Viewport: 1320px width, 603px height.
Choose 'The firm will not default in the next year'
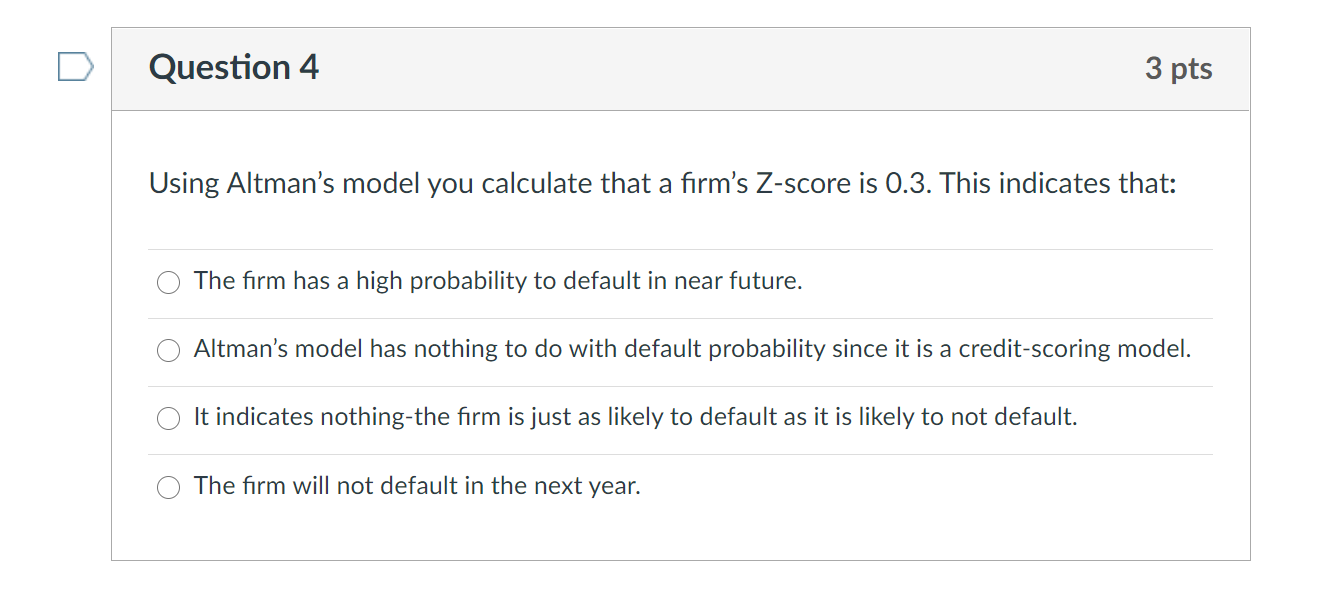(419, 486)
